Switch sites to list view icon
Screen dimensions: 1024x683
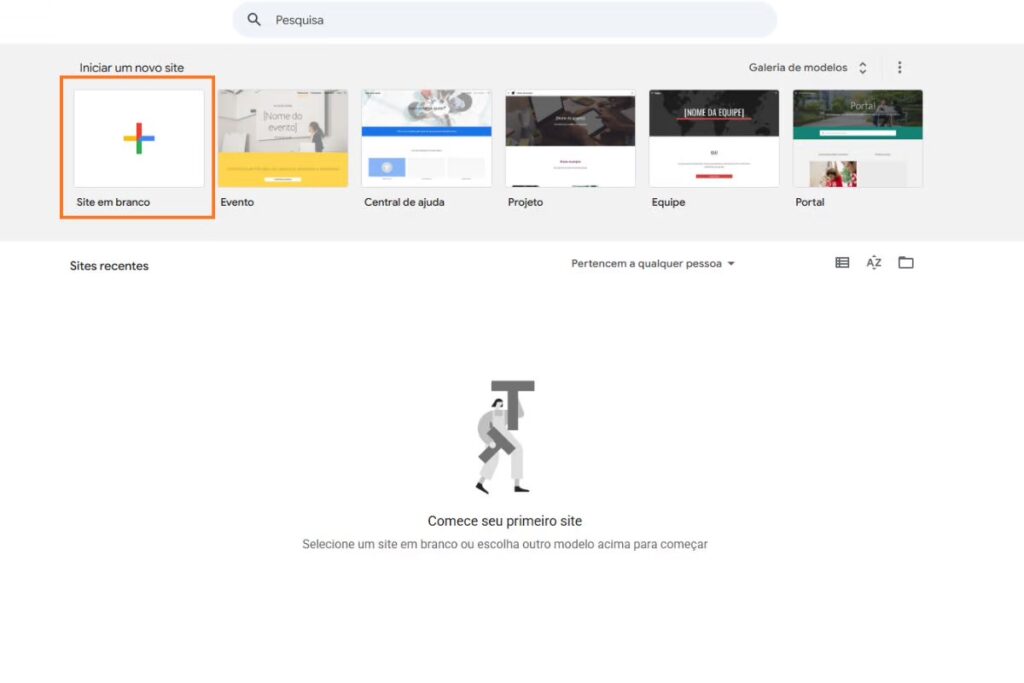tap(841, 262)
